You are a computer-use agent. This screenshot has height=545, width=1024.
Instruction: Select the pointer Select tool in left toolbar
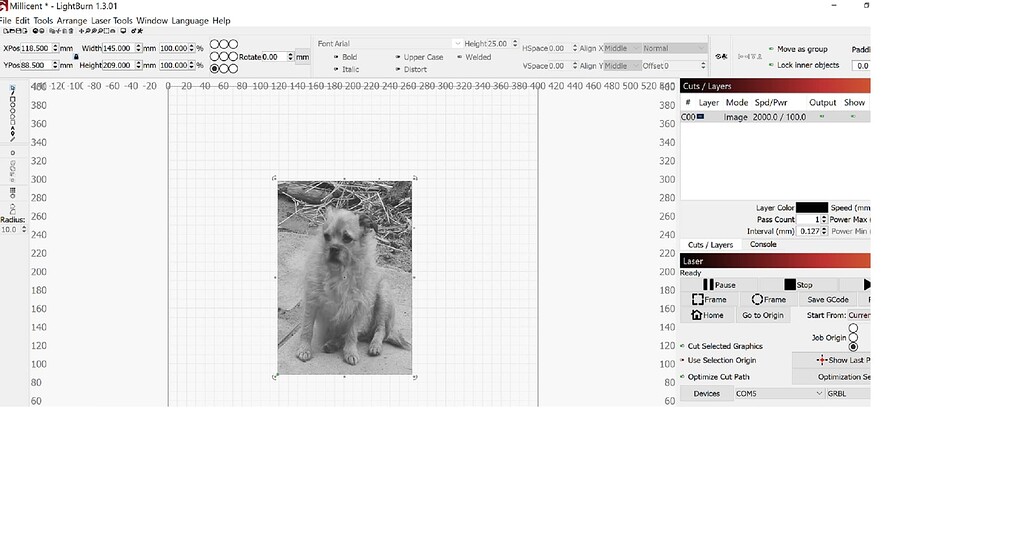click(x=12, y=88)
